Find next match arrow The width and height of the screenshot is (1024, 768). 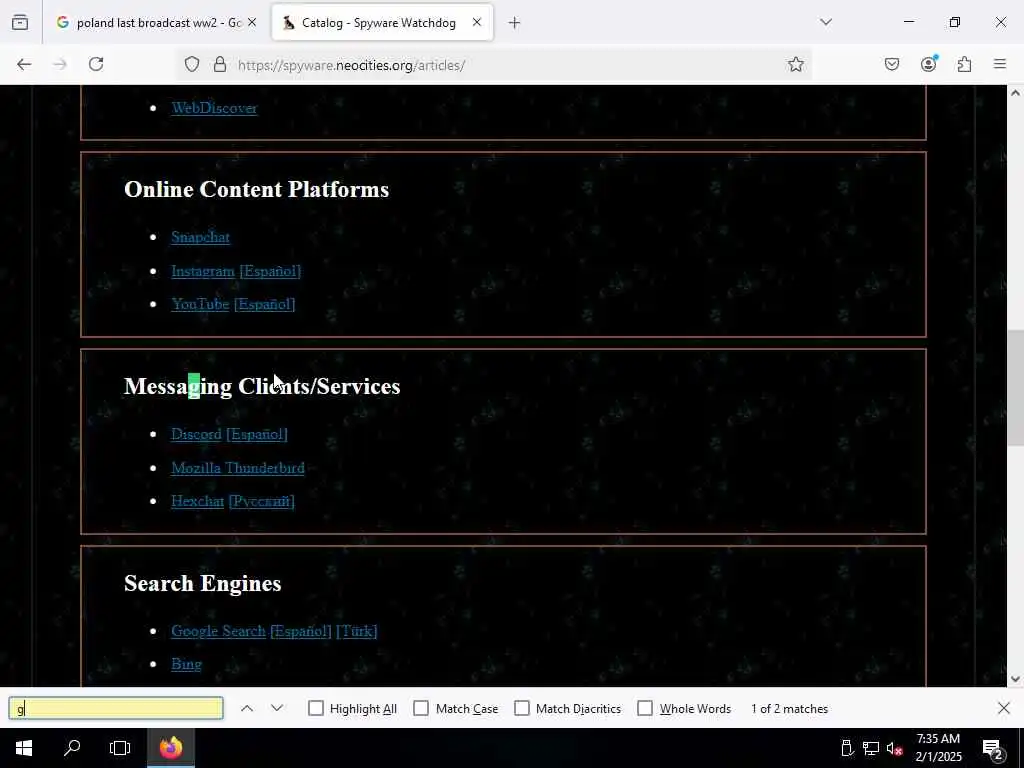pos(277,709)
